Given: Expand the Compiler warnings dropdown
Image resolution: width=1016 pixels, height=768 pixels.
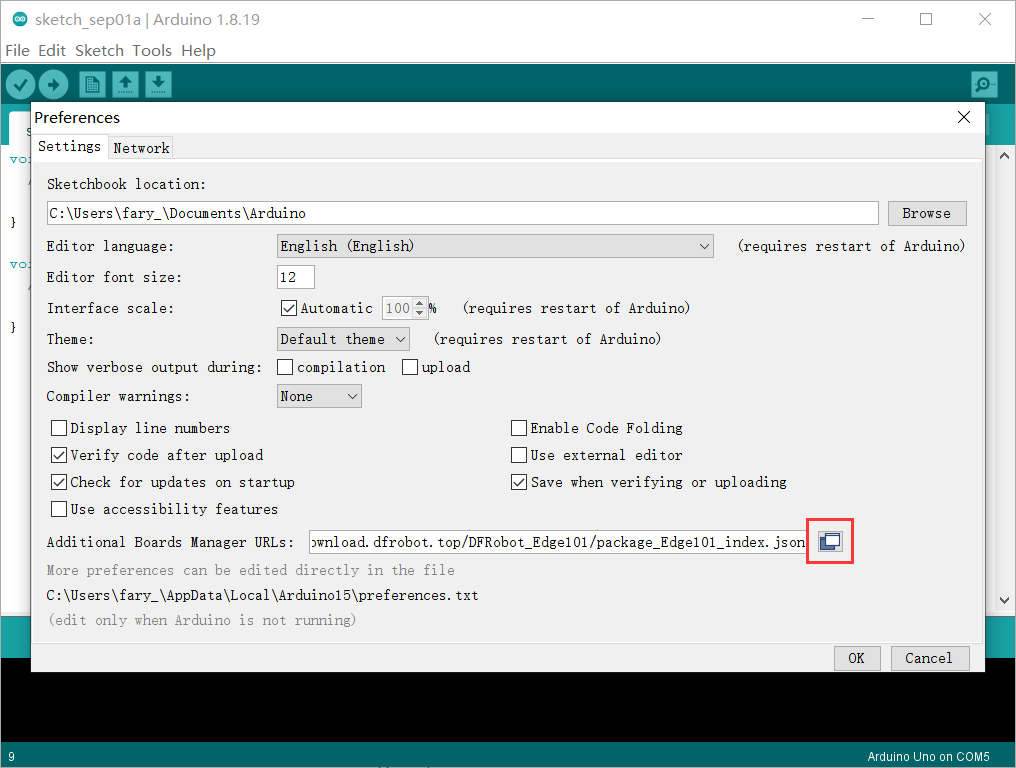Looking at the screenshot, I should pos(319,396).
